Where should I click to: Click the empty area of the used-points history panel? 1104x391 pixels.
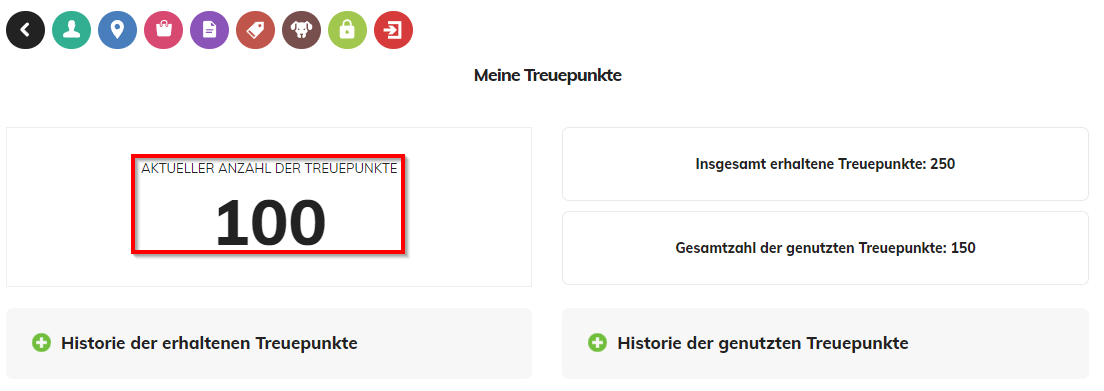[1000, 344]
